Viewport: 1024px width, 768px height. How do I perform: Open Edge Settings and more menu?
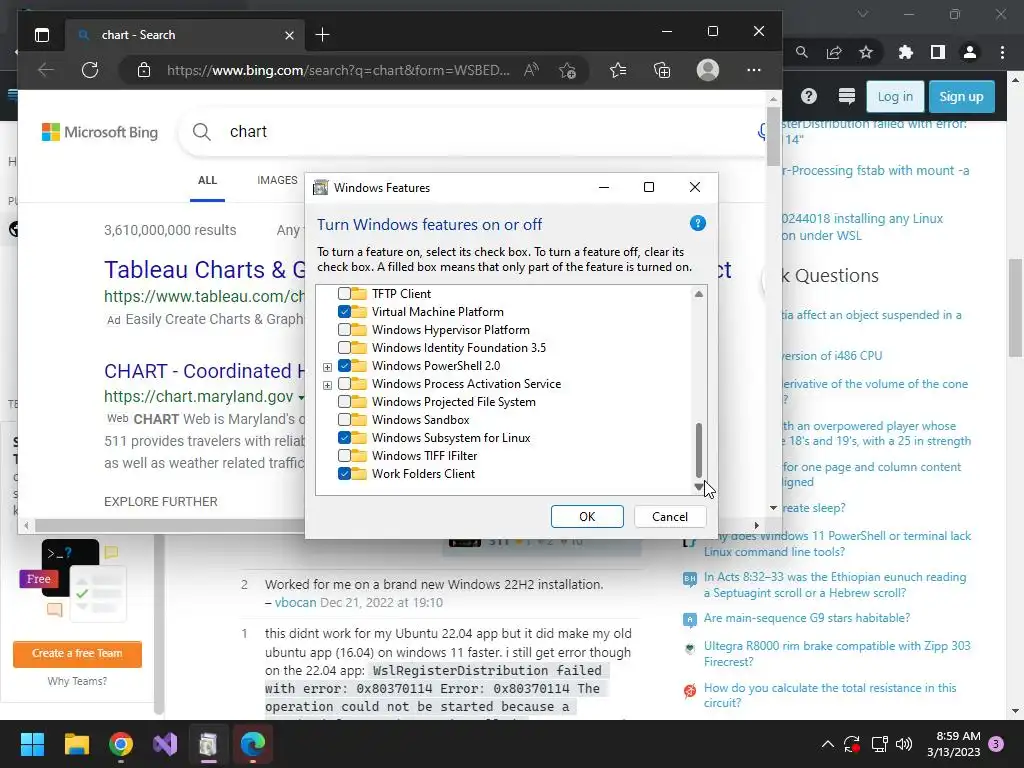pyautogui.click(x=754, y=70)
